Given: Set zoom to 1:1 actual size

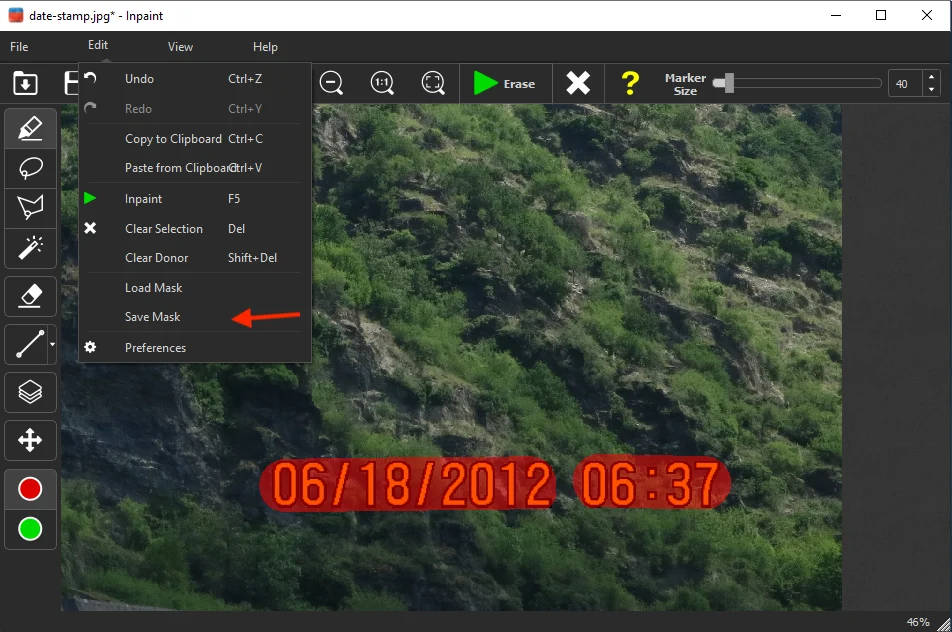Looking at the screenshot, I should (382, 83).
